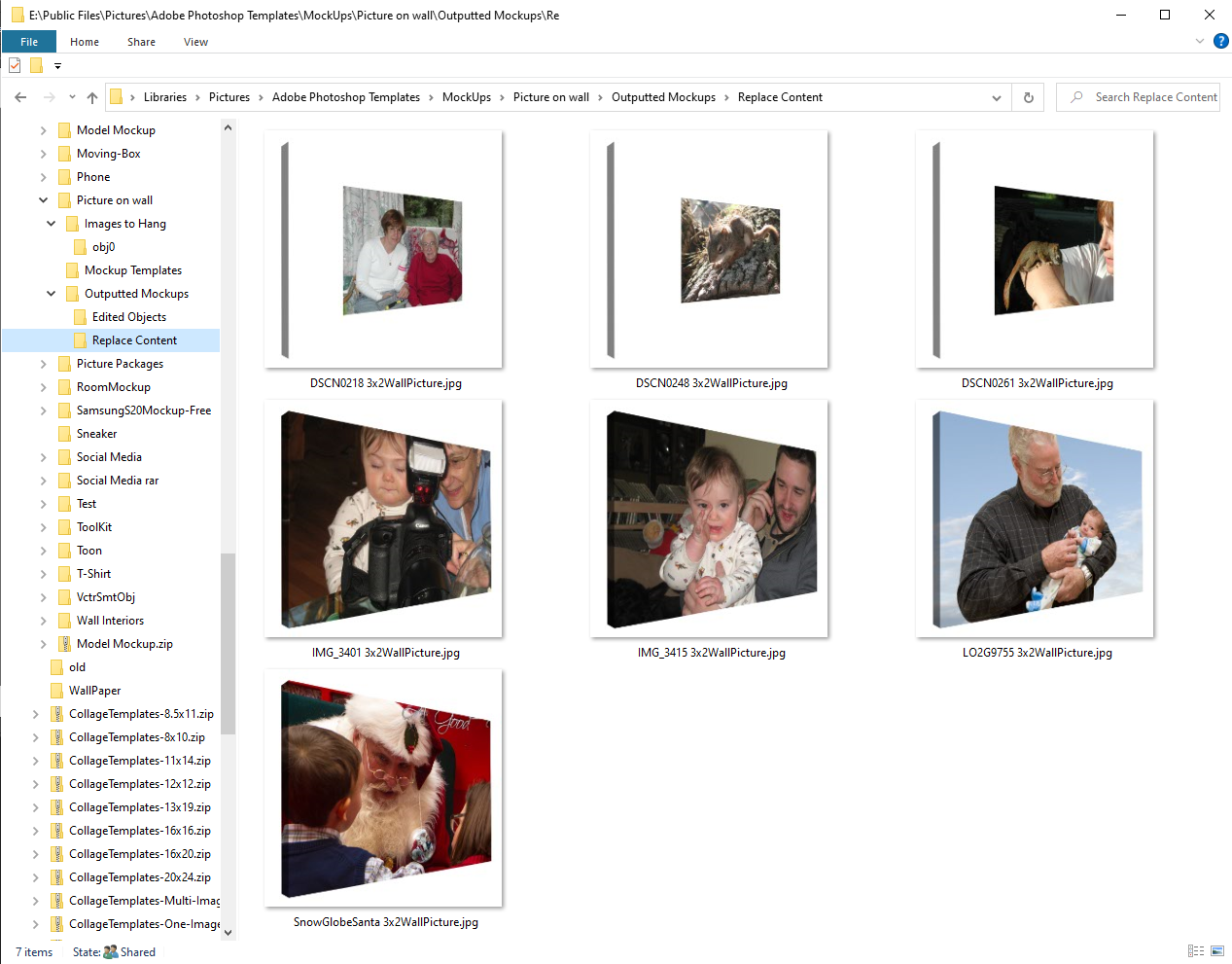Click the Back navigation arrow
1232x964 pixels.
19,96
